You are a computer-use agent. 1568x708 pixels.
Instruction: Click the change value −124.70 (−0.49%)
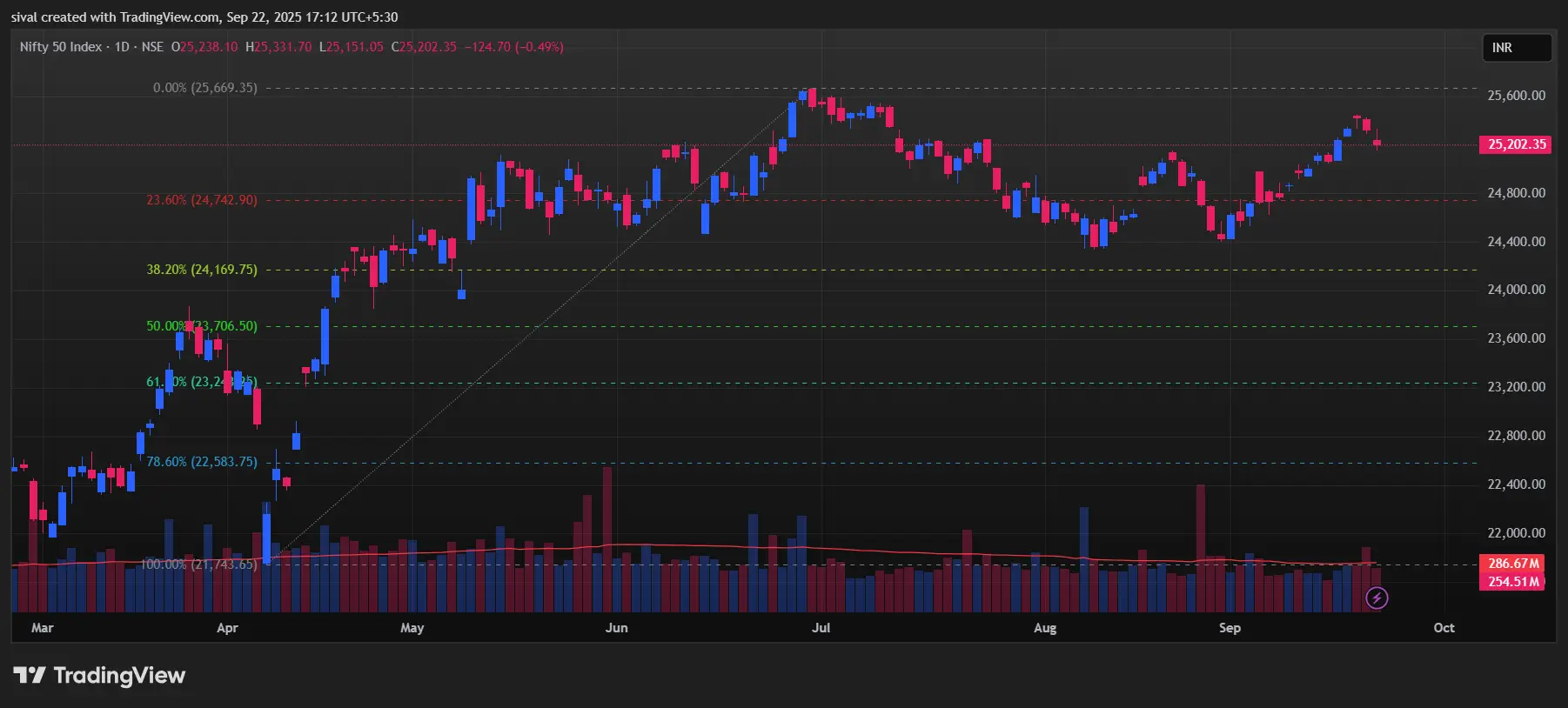pos(513,47)
